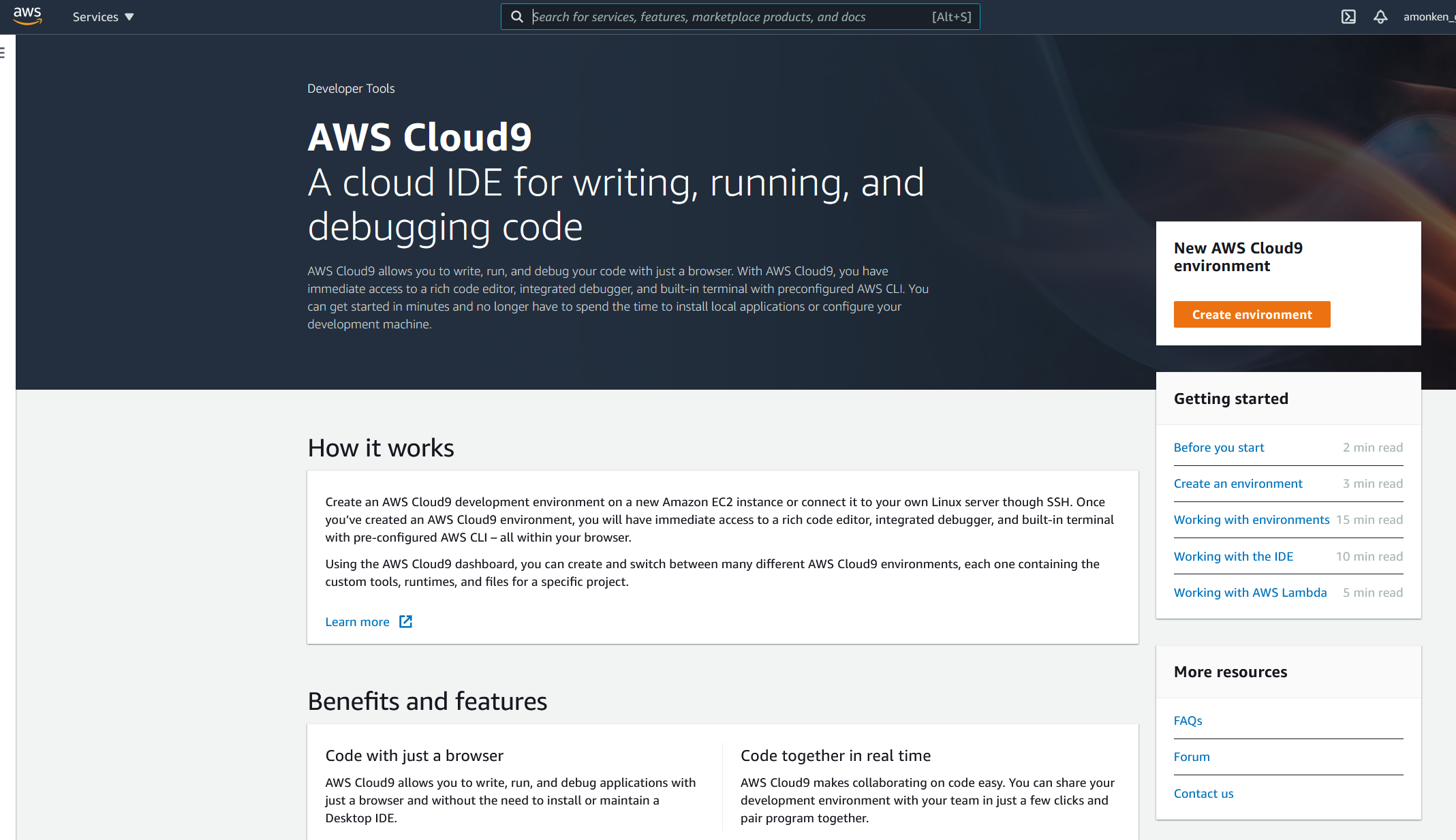Expand the Services dropdown menu
This screenshot has height=840, width=1456.
coord(103,17)
